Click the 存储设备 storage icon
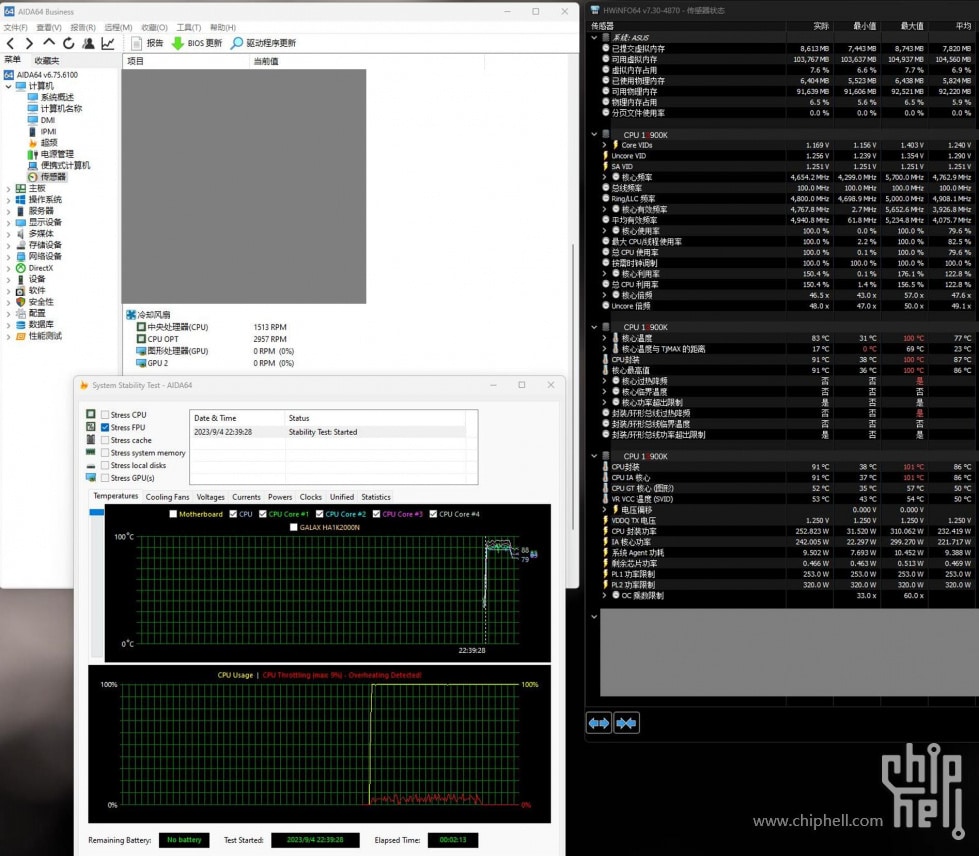979x856 pixels. (x=21, y=245)
